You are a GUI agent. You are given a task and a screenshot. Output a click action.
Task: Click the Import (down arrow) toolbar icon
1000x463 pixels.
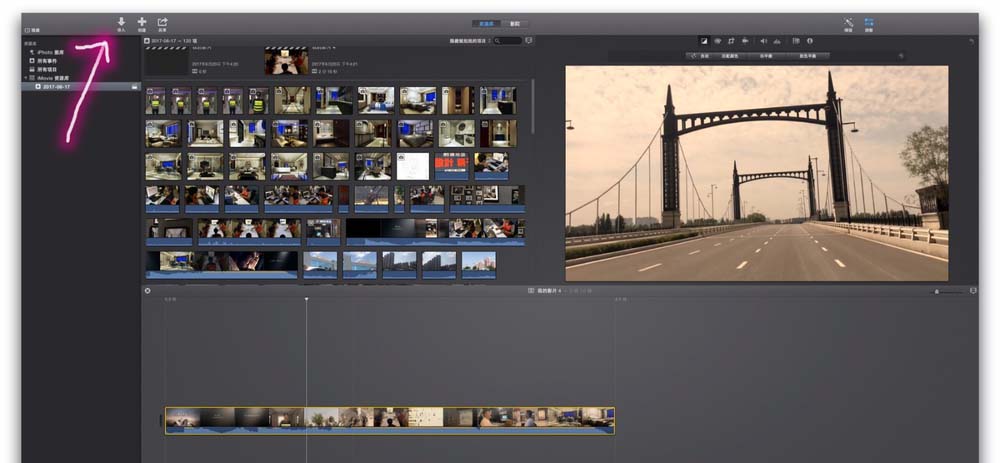[121, 24]
